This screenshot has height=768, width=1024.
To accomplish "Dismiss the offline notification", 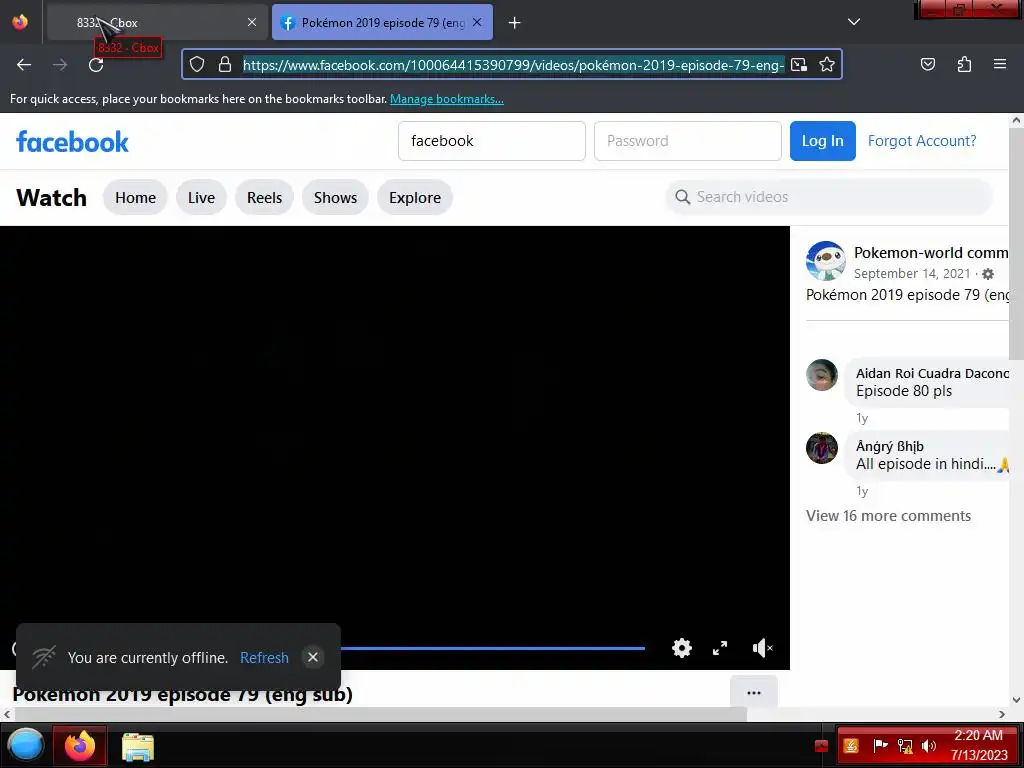I will point(313,657).
